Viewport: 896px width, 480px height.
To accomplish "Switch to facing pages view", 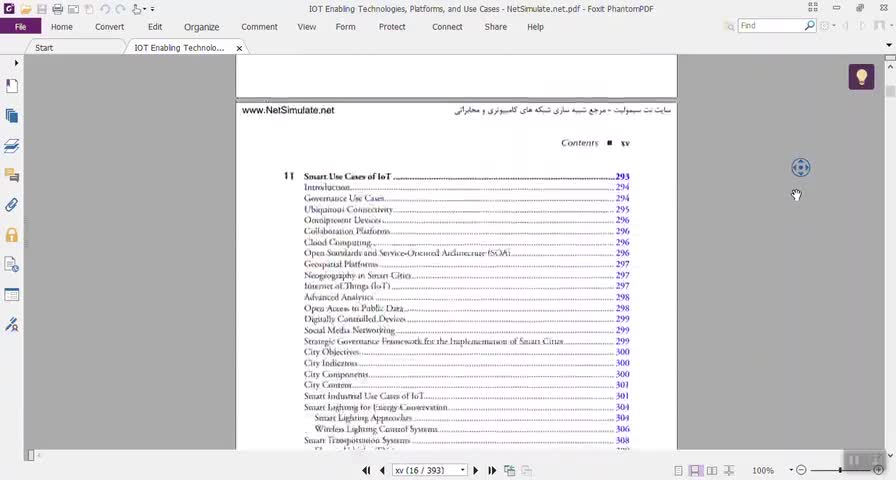I will 712,470.
